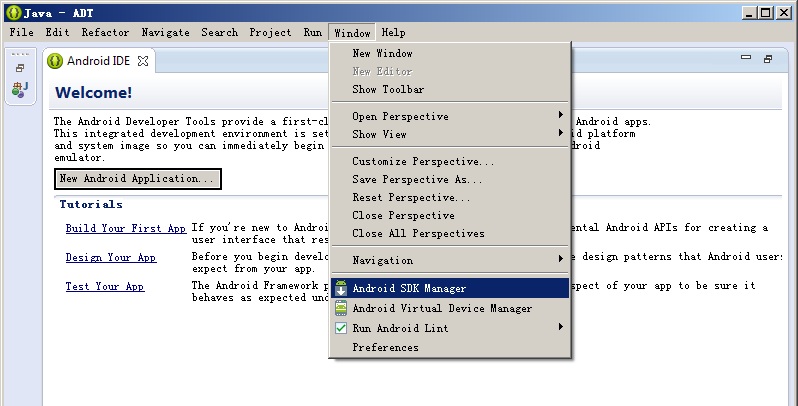Expand the Show View submenu arrow

click(560, 133)
